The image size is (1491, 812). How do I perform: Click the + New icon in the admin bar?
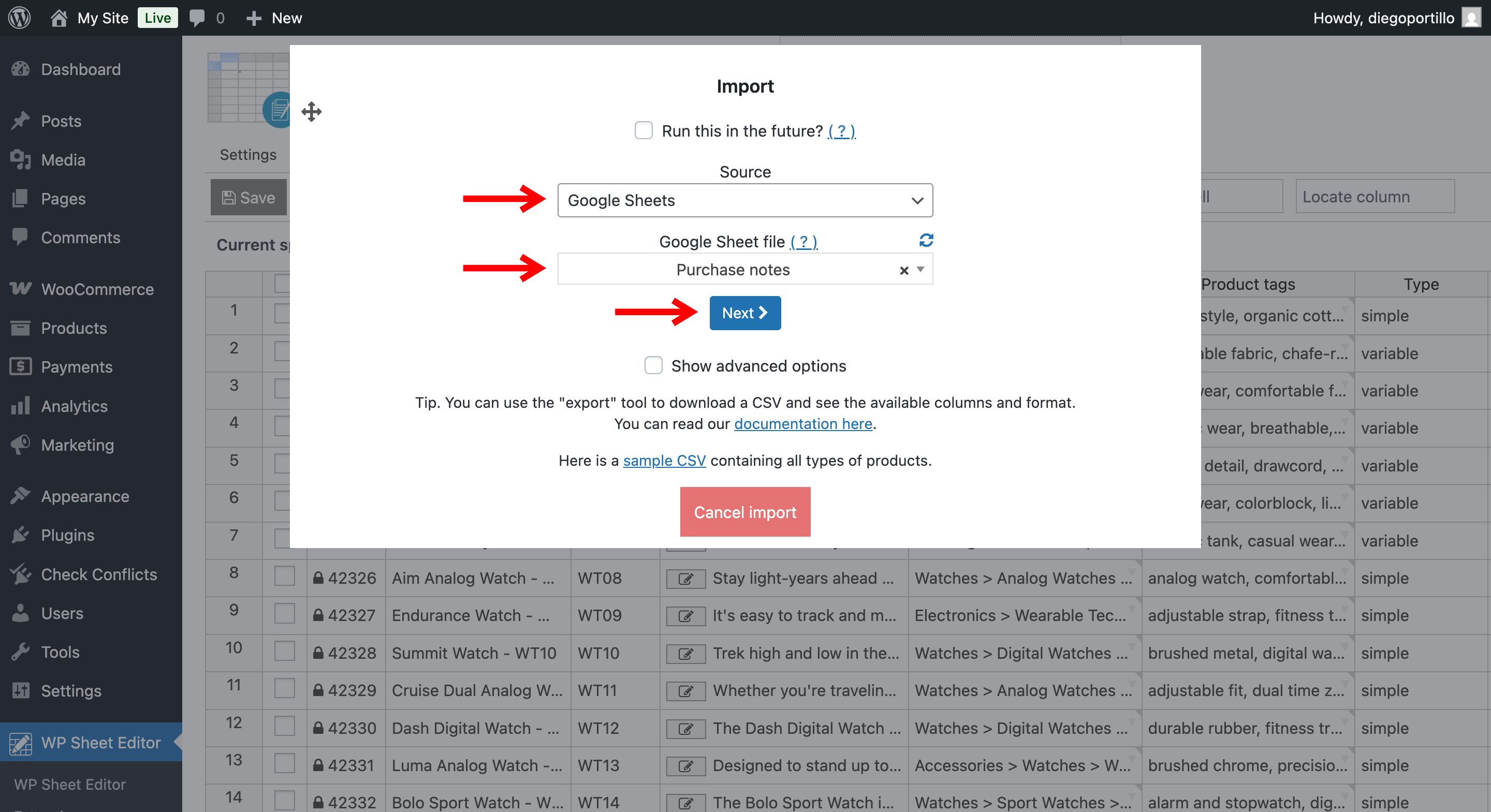click(x=254, y=18)
